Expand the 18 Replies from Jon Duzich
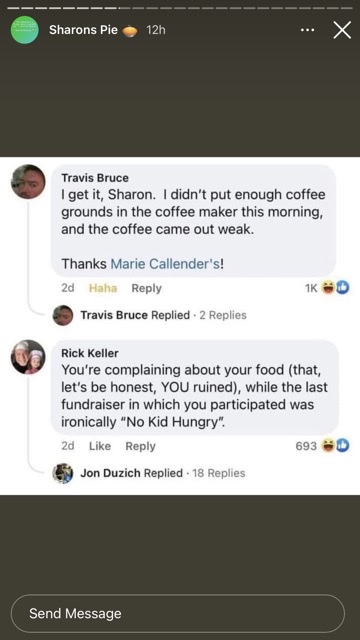 218,473
